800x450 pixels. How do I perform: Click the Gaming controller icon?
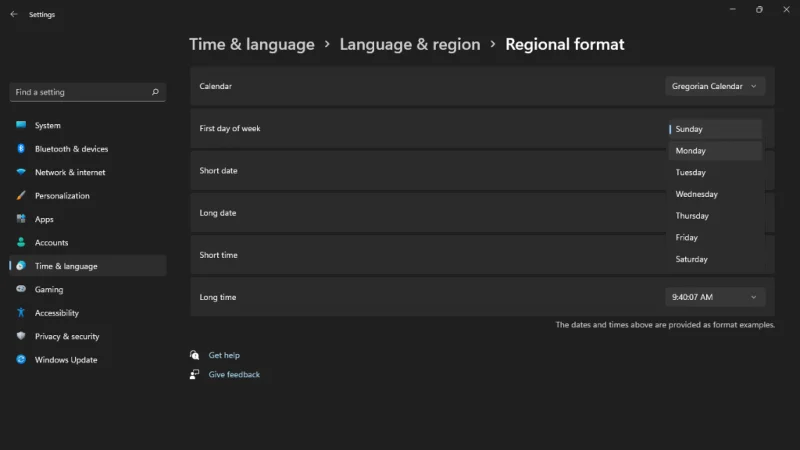21,288
